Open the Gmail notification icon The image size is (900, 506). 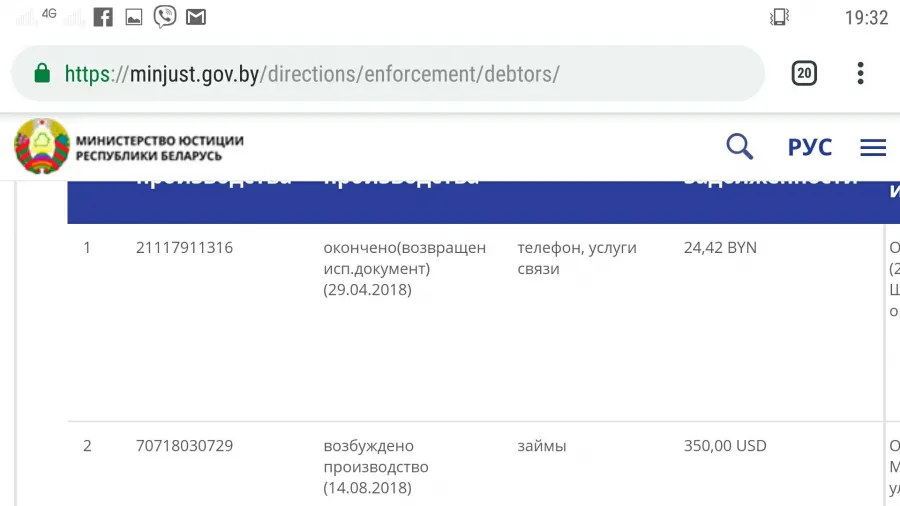pos(196,17)
